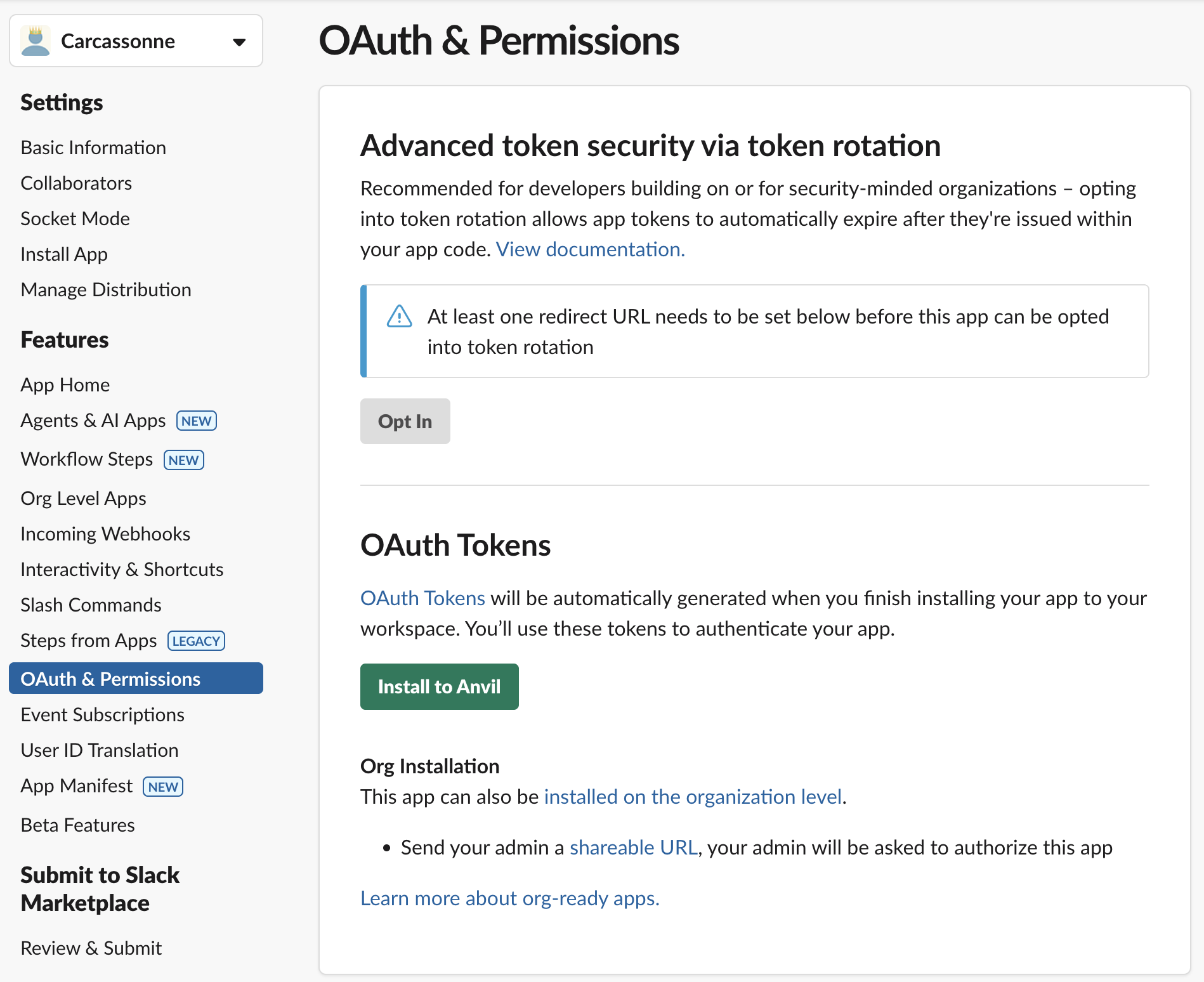Click the LEGACY badge beside Steps from Apps
The height and width of the screenshot is (982, 1204).
click(196, 641)
